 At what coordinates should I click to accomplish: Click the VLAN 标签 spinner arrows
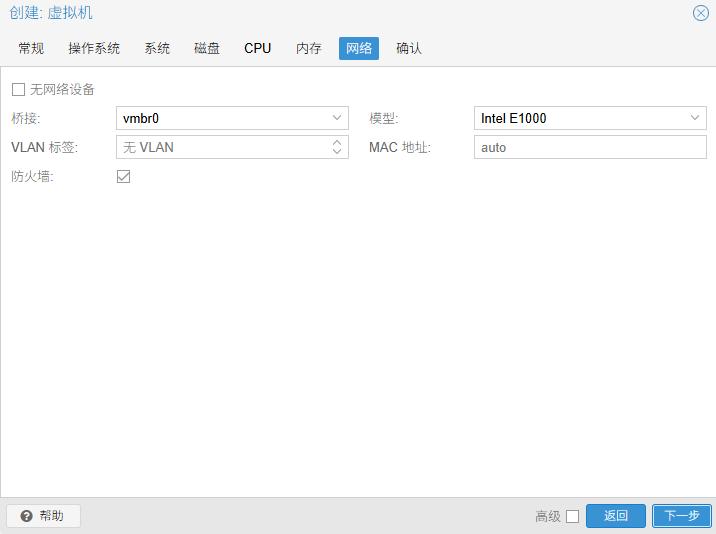(337, 147)
